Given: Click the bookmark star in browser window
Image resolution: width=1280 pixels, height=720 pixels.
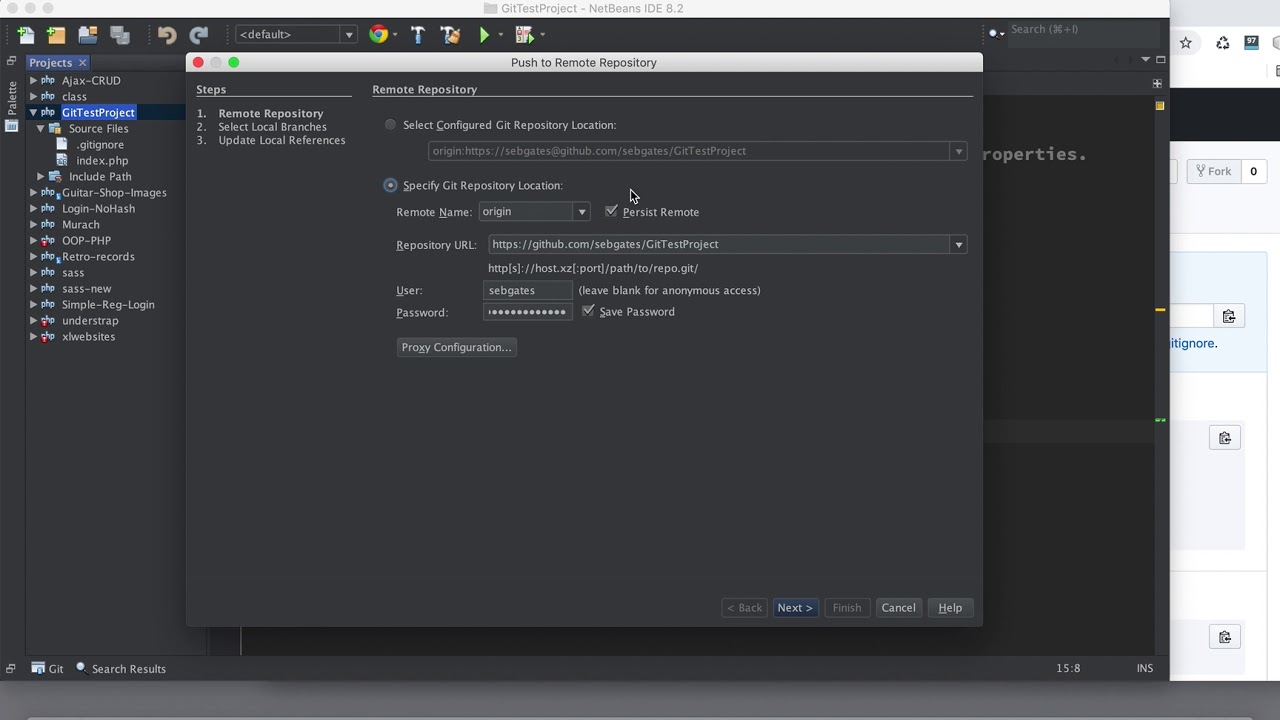Looking at the screenshot, I should (x=1186, y=43).
